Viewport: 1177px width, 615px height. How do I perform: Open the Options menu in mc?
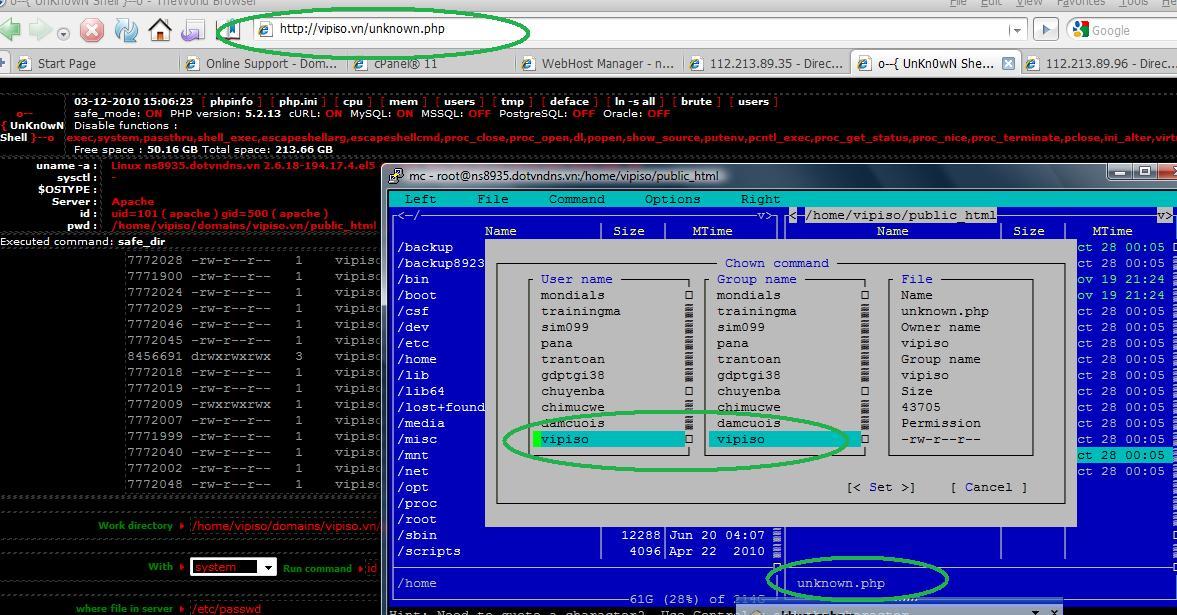673,199
